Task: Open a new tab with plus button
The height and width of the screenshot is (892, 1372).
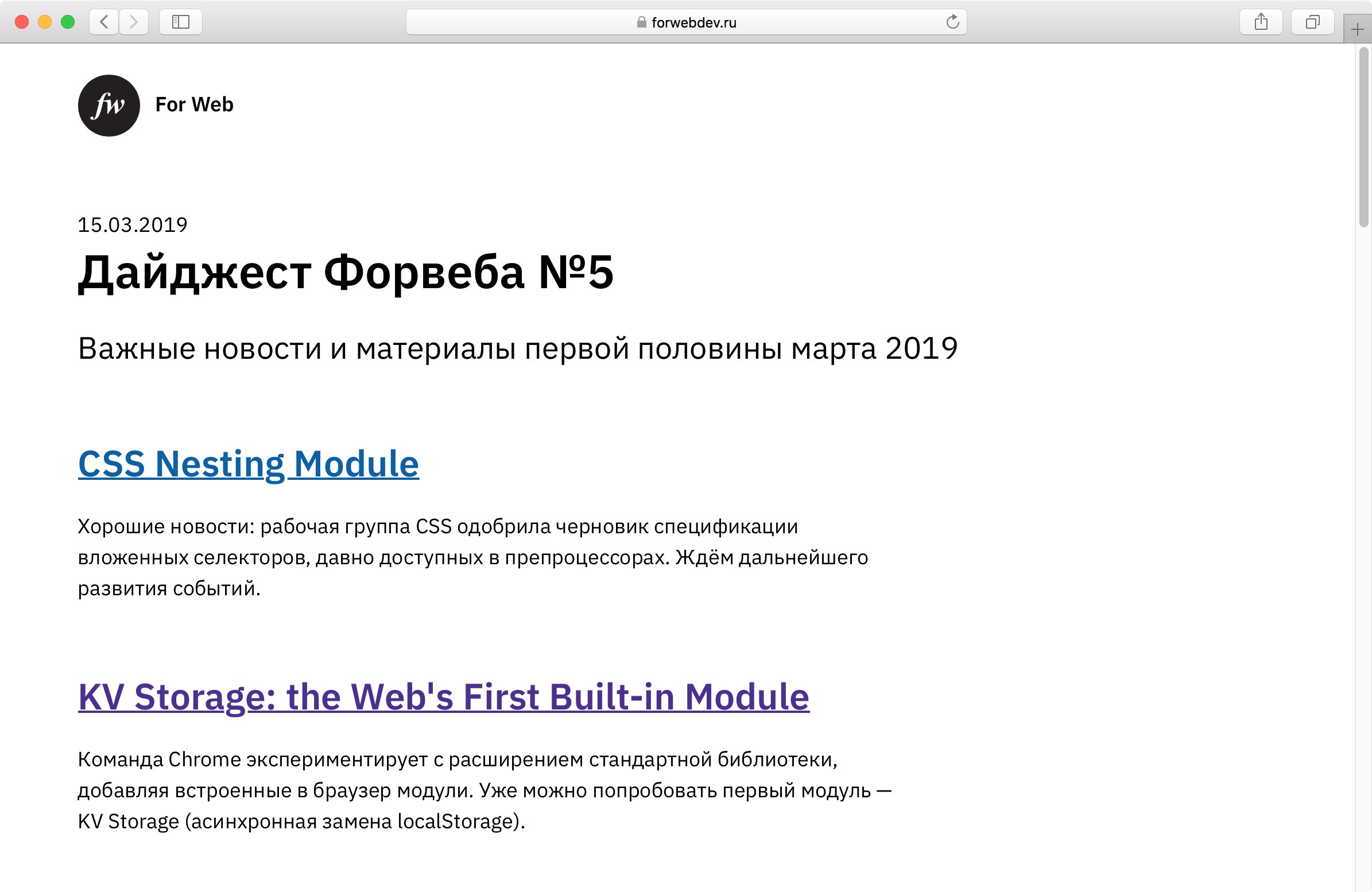Action: click(x=1357, y=29)
